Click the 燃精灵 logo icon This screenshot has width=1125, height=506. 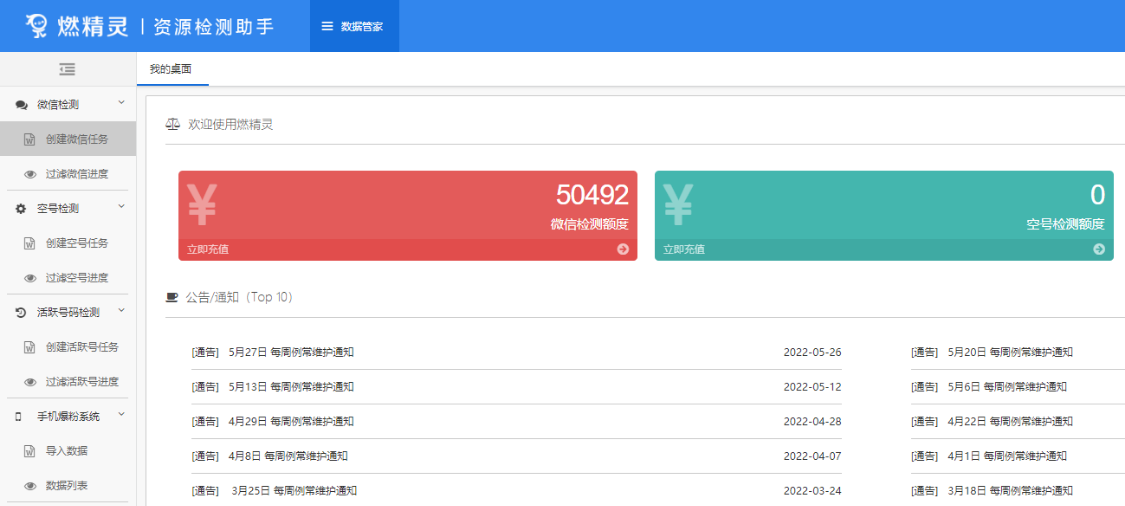pyautogui.click(x=38, y=27)
